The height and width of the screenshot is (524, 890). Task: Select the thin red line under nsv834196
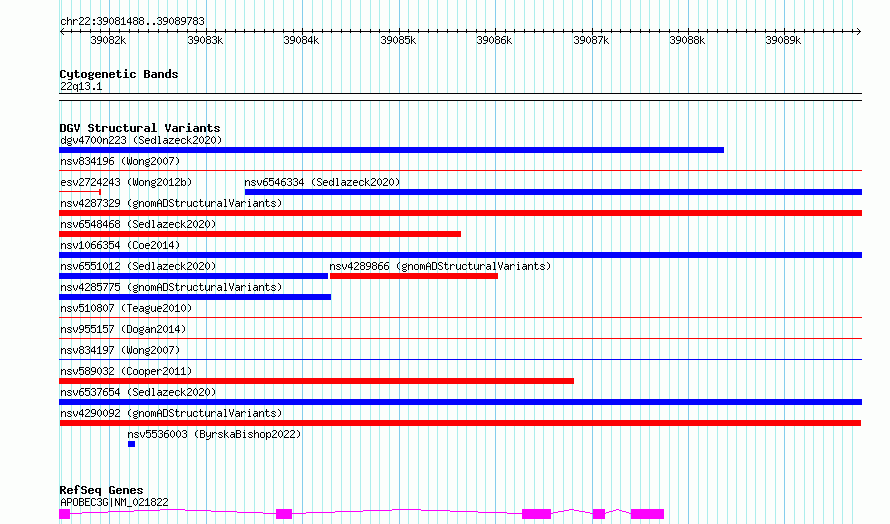[x=460, y=170]
